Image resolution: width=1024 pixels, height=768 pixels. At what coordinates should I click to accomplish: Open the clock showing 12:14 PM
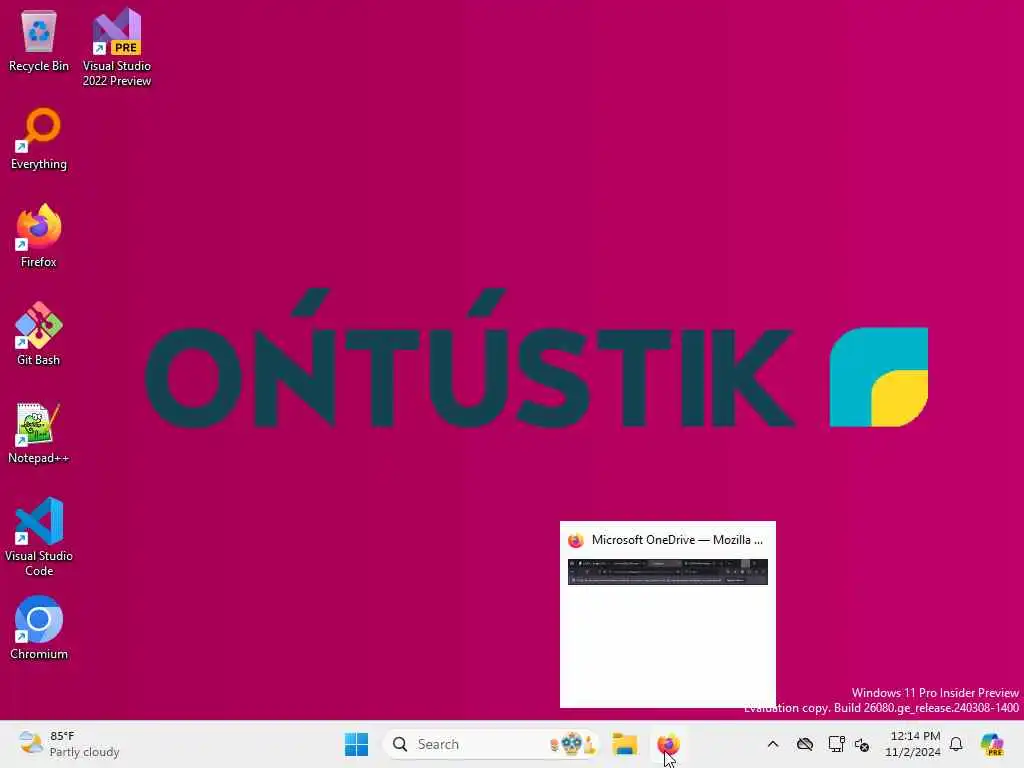coord(912,744)
